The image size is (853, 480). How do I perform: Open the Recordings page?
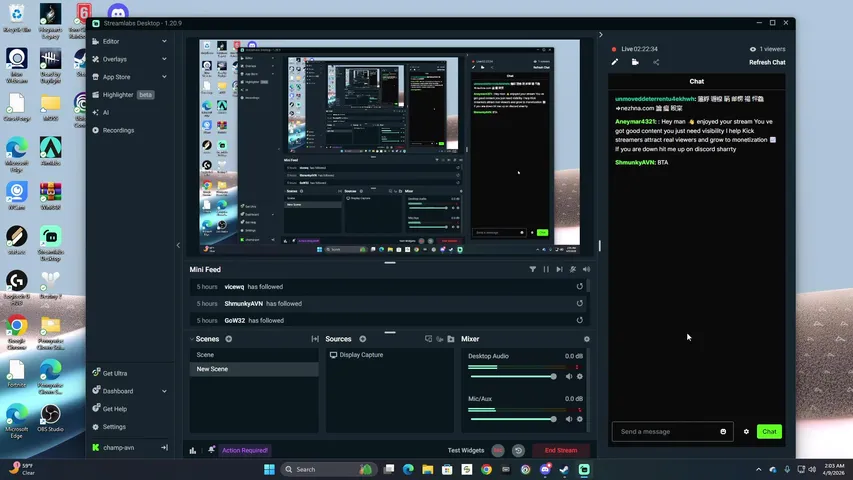(x=118, y=131)
